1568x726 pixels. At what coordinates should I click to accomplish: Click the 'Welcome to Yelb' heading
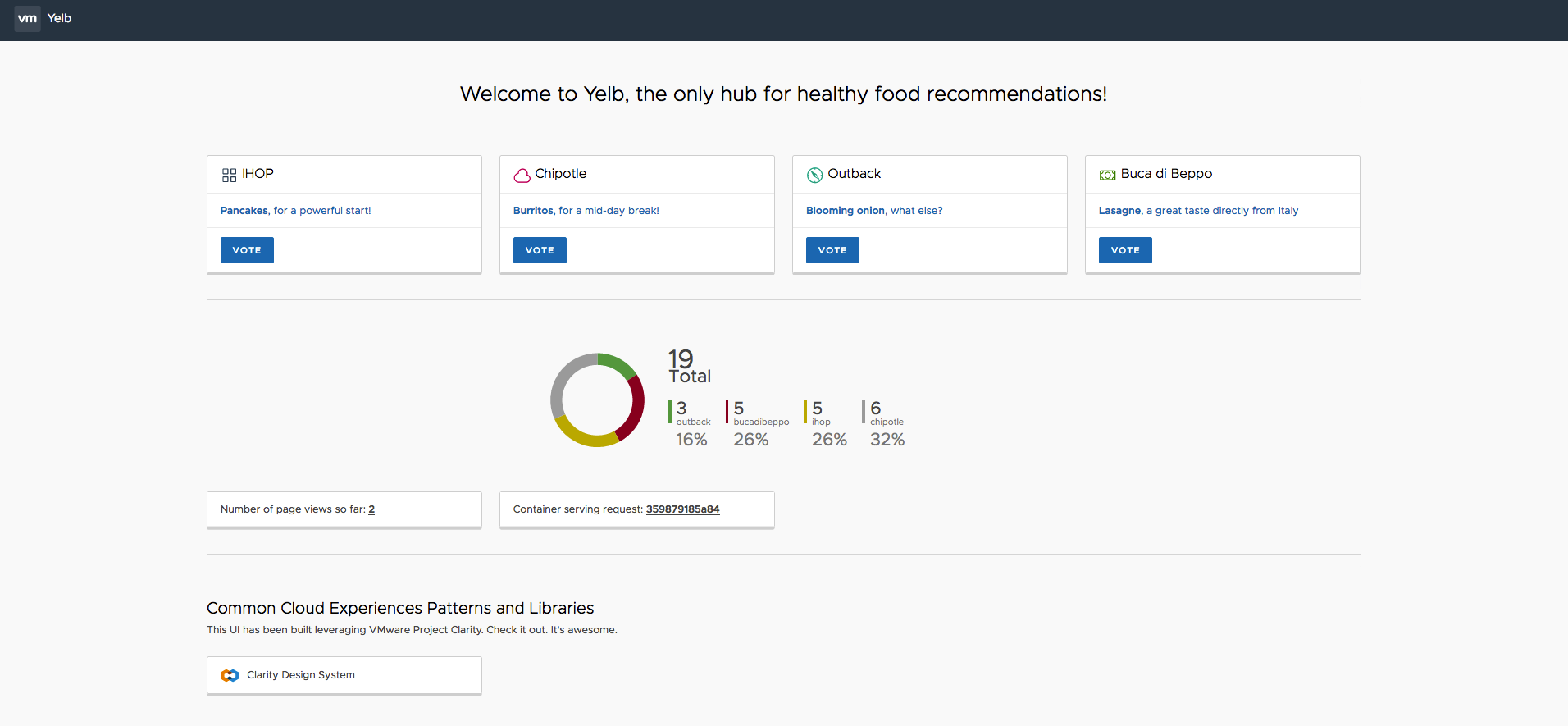point(783,94)
